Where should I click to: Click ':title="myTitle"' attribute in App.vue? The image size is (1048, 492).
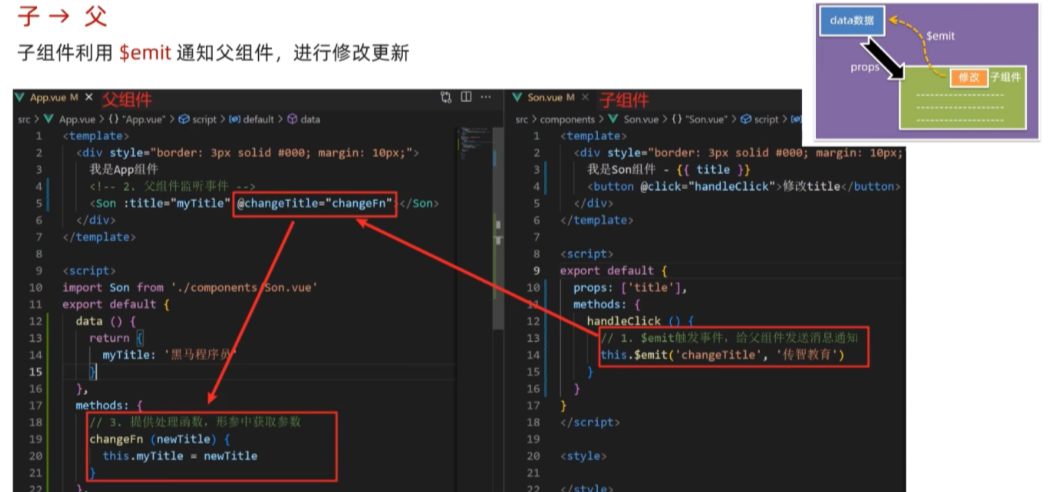(x=177, y=203)
